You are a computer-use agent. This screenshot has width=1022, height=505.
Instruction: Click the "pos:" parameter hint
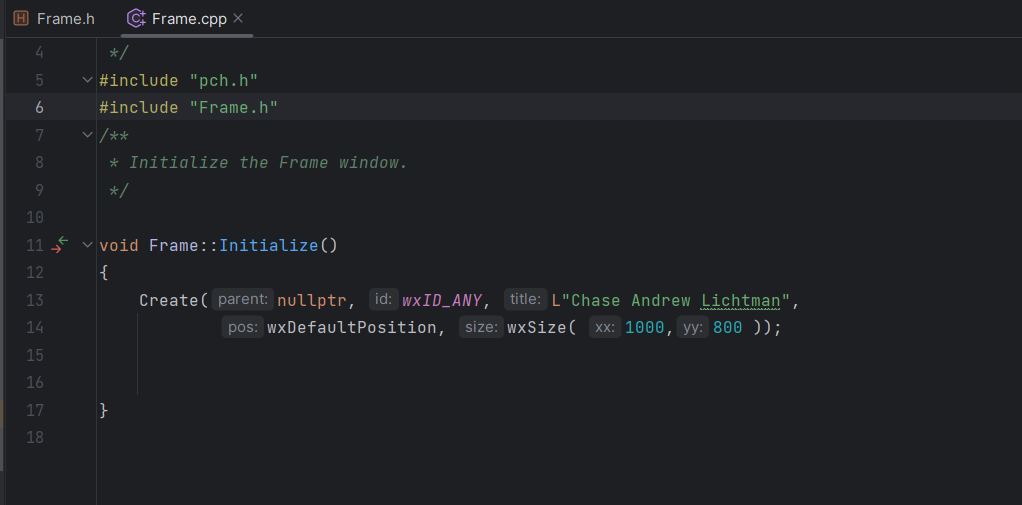(x=243, y=327)
